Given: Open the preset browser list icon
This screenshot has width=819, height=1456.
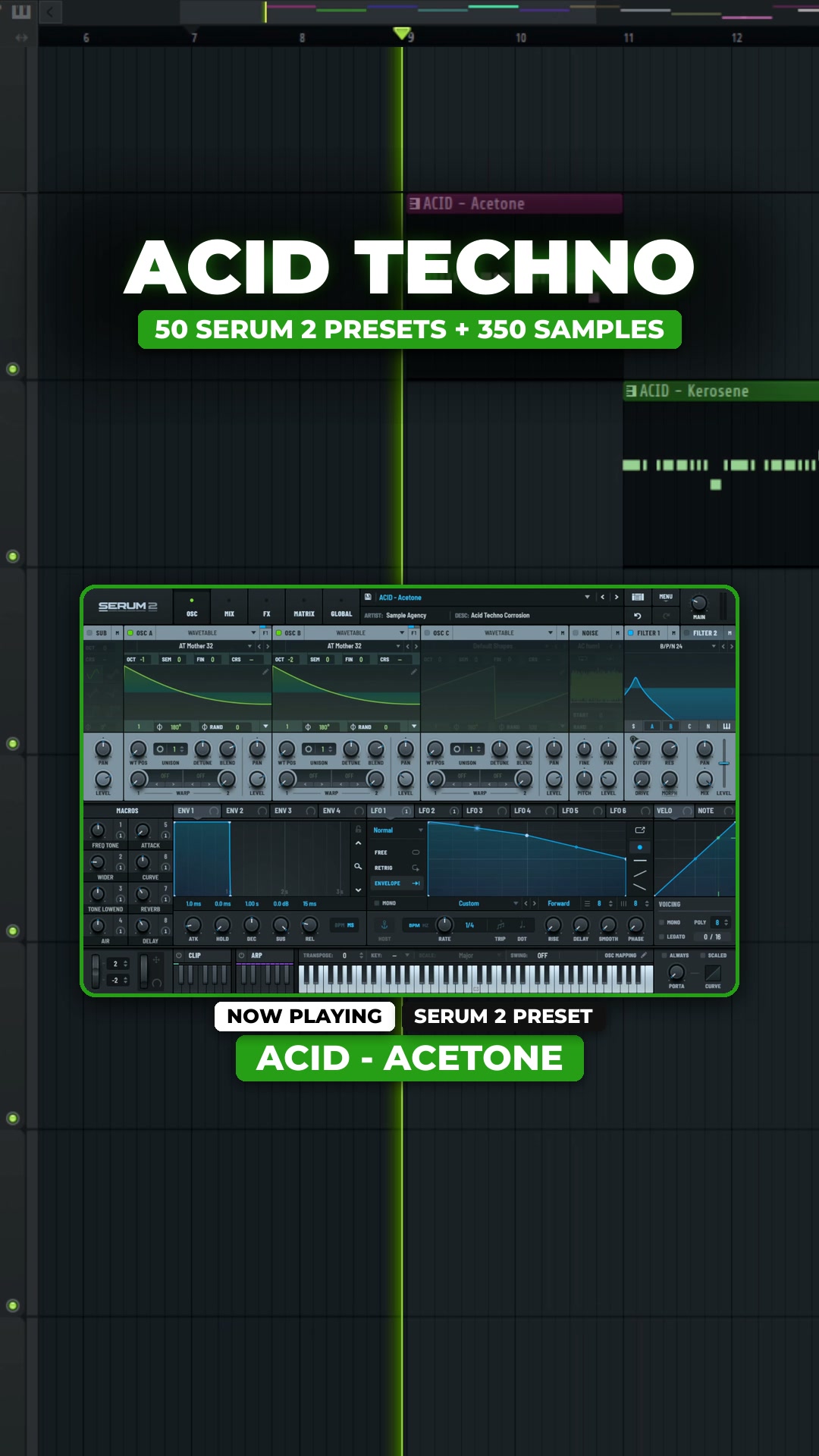Looking at the screenshot, I should tap(638, 597).
